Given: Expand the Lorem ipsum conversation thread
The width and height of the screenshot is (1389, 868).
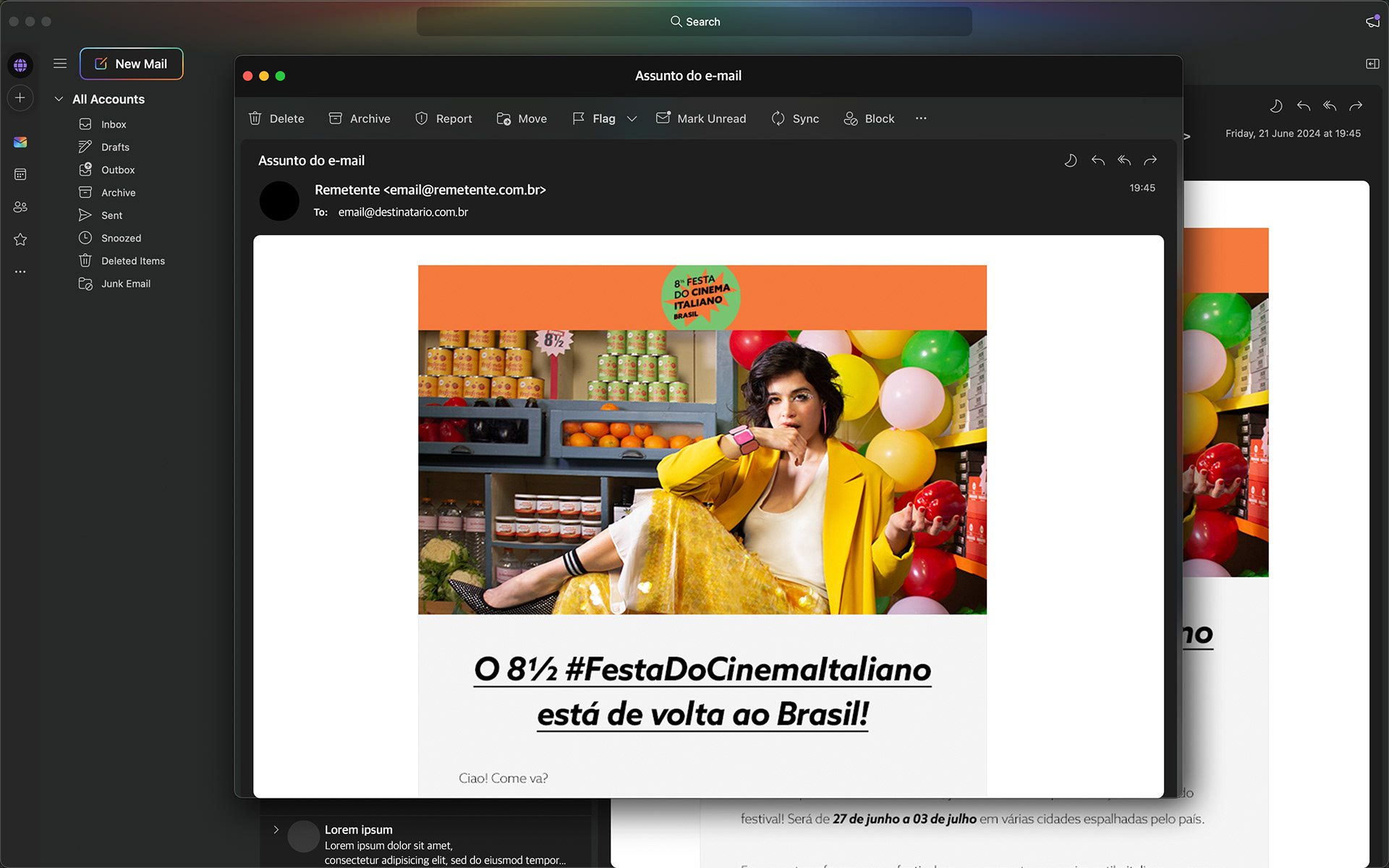Looking at the screenshot, I should (x=276, y=830).
